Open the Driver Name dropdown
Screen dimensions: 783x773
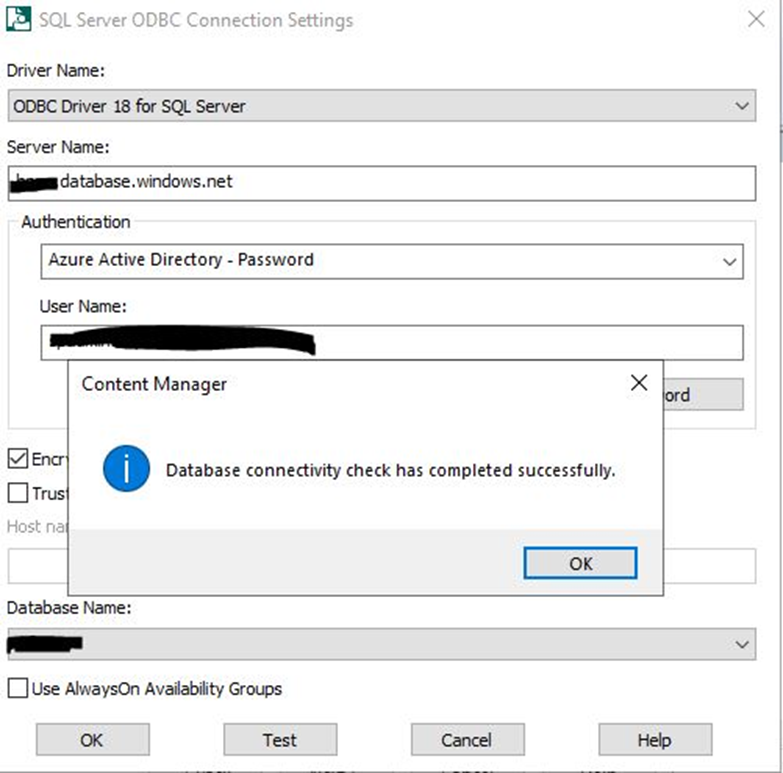coord(742,105)
